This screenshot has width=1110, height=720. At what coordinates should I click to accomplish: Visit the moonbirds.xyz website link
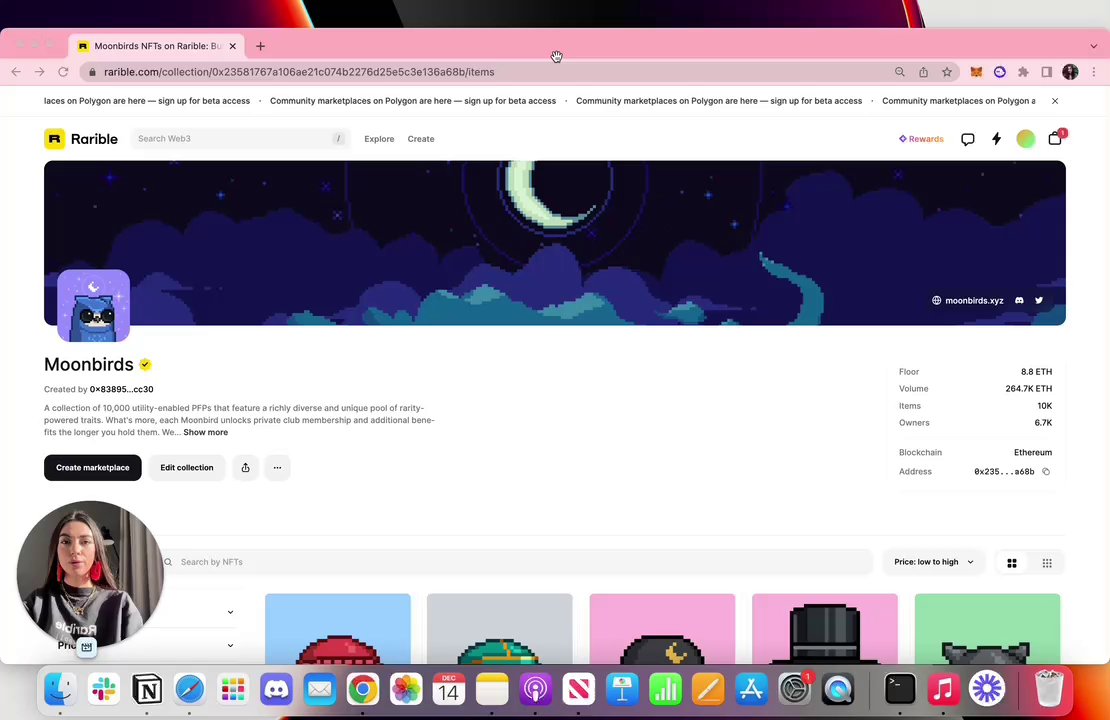[x=967, y=300]
